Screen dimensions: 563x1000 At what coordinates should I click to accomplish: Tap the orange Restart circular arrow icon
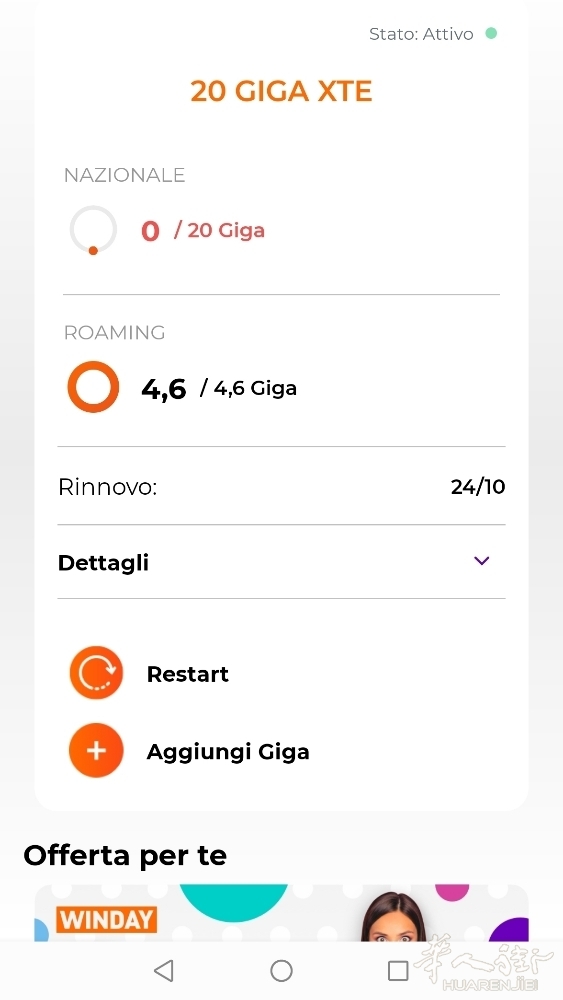[x=96, y=673]
